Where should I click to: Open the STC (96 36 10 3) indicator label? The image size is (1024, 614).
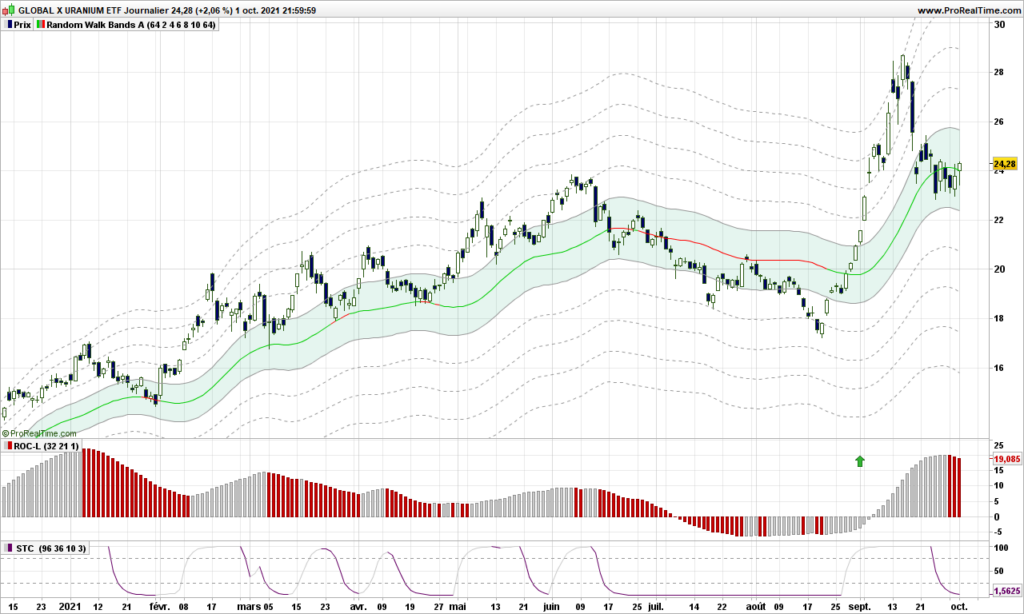[x=51, y=548]
